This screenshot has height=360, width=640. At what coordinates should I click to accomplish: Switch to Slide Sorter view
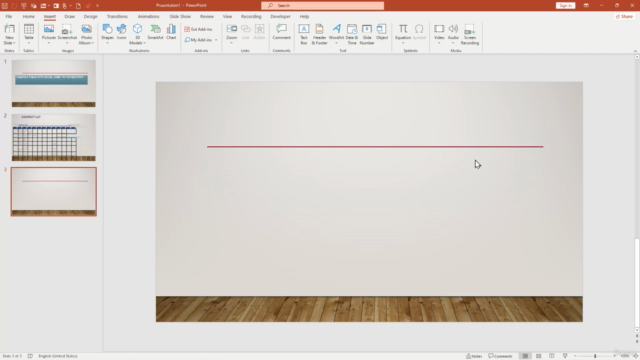coord(539,356)
